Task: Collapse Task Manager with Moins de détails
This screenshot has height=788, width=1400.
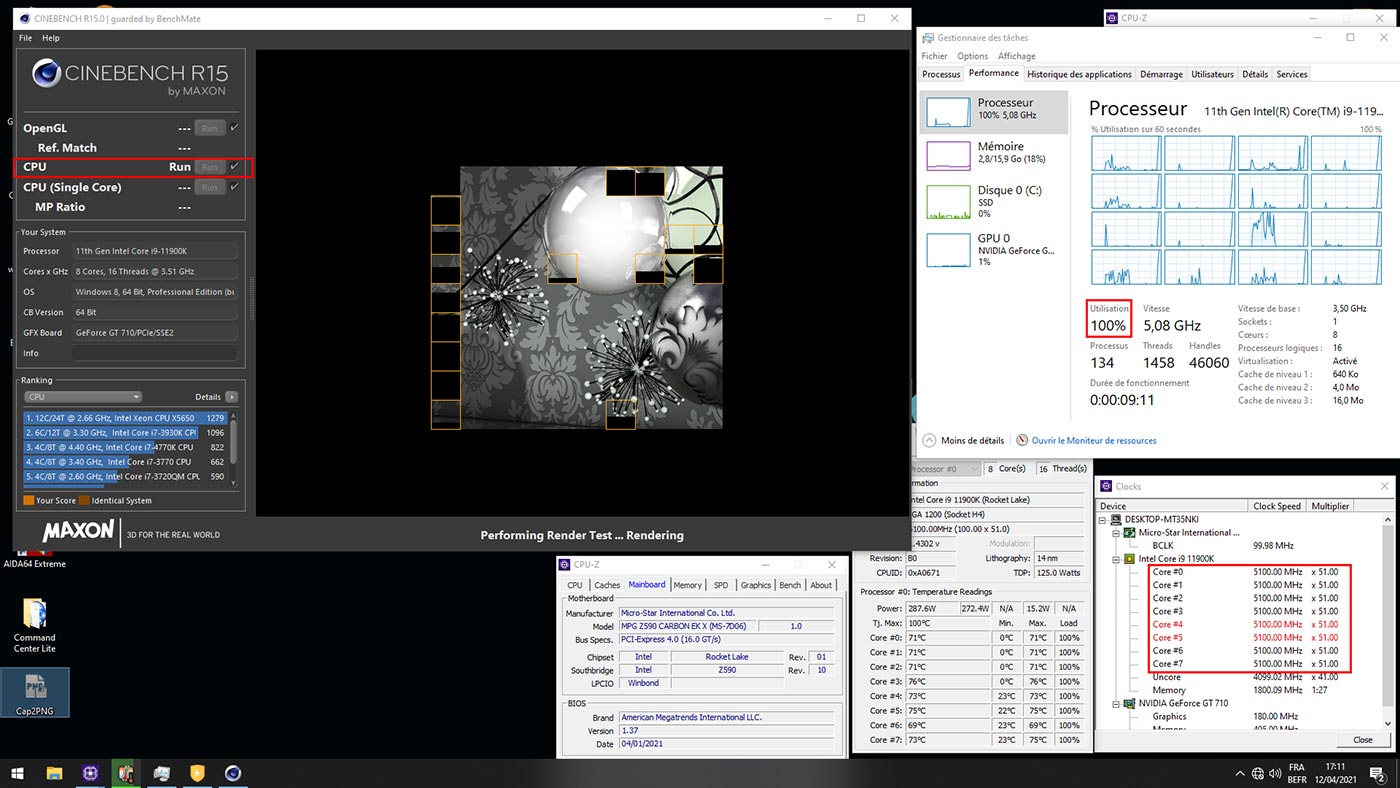Action: pyautogui.click(x=963, y=440)
